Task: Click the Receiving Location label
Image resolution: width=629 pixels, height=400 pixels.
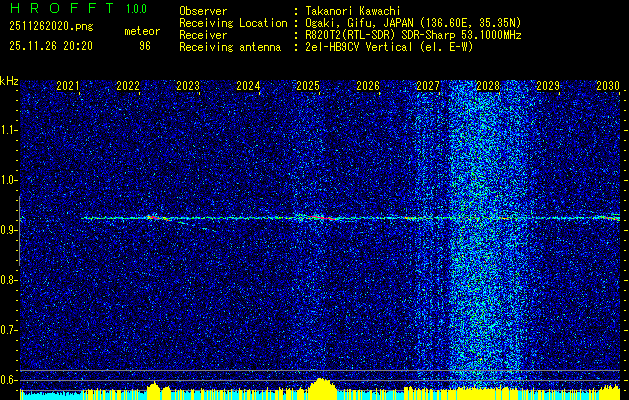Action: coord(233,23)
